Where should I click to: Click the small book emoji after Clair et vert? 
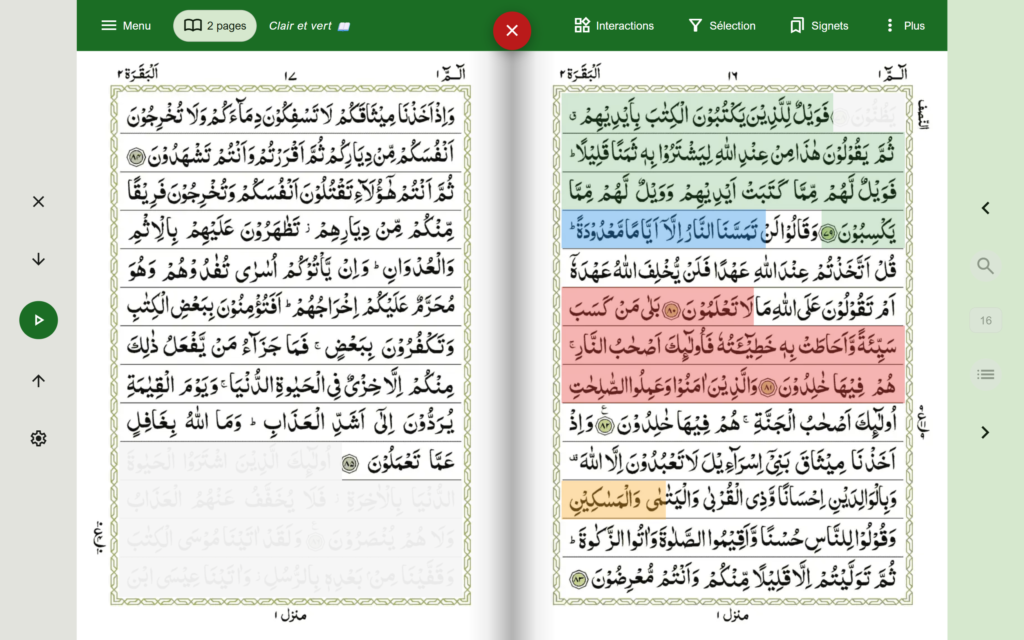click(x=344, y=26)
